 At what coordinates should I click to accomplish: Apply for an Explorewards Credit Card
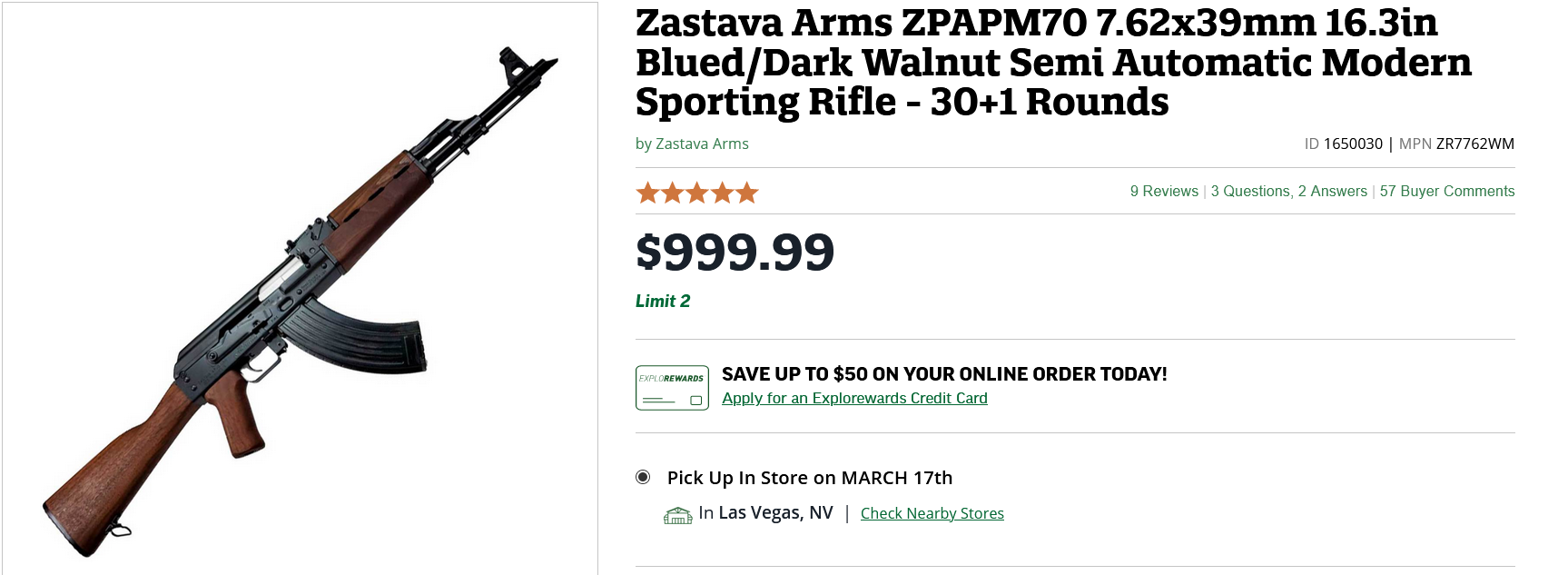pos(854,399)
